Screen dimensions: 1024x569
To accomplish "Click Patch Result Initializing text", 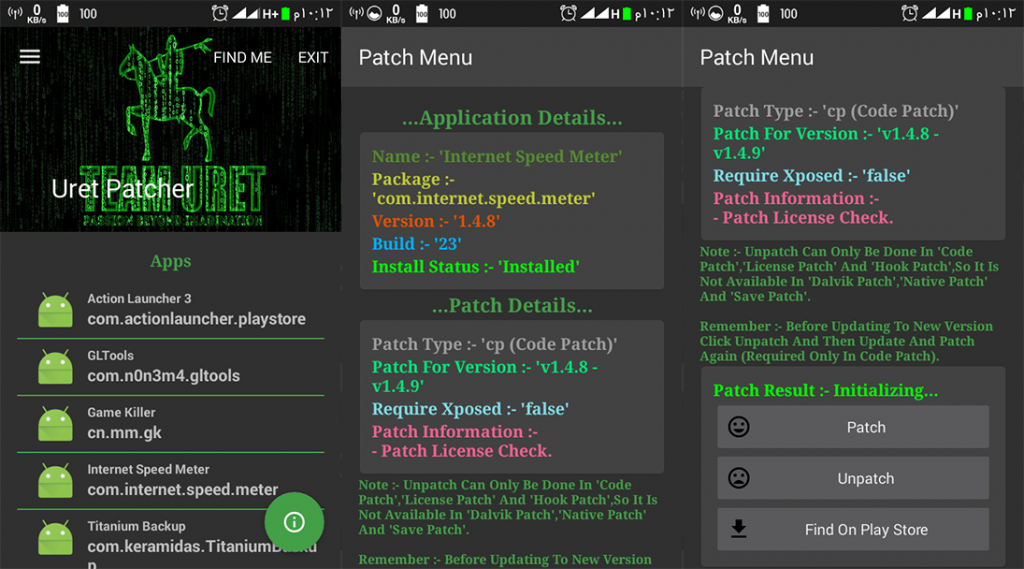I will pos(825,391).
